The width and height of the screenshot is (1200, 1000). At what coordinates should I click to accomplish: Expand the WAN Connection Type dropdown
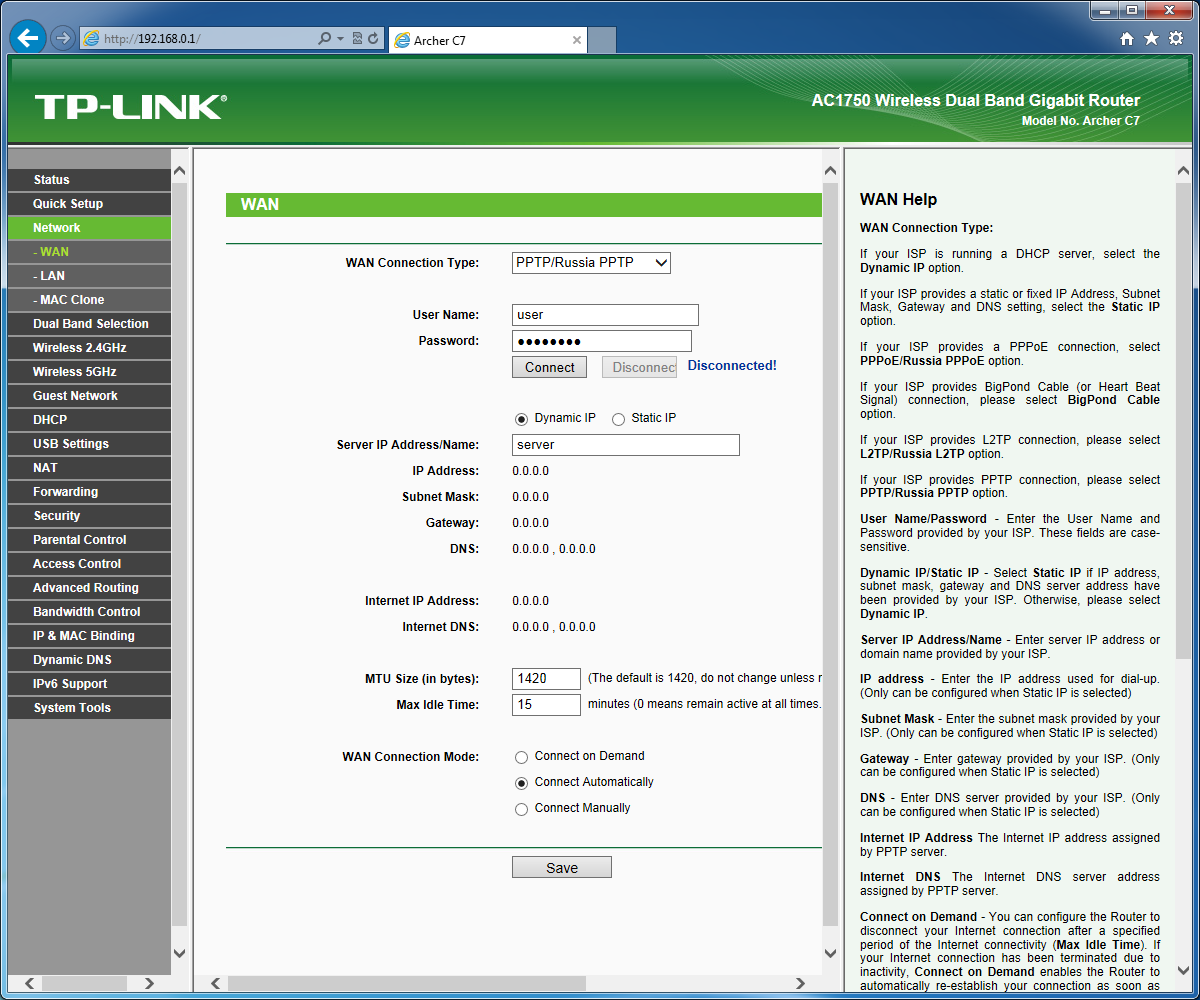click(x=591, y=263)
